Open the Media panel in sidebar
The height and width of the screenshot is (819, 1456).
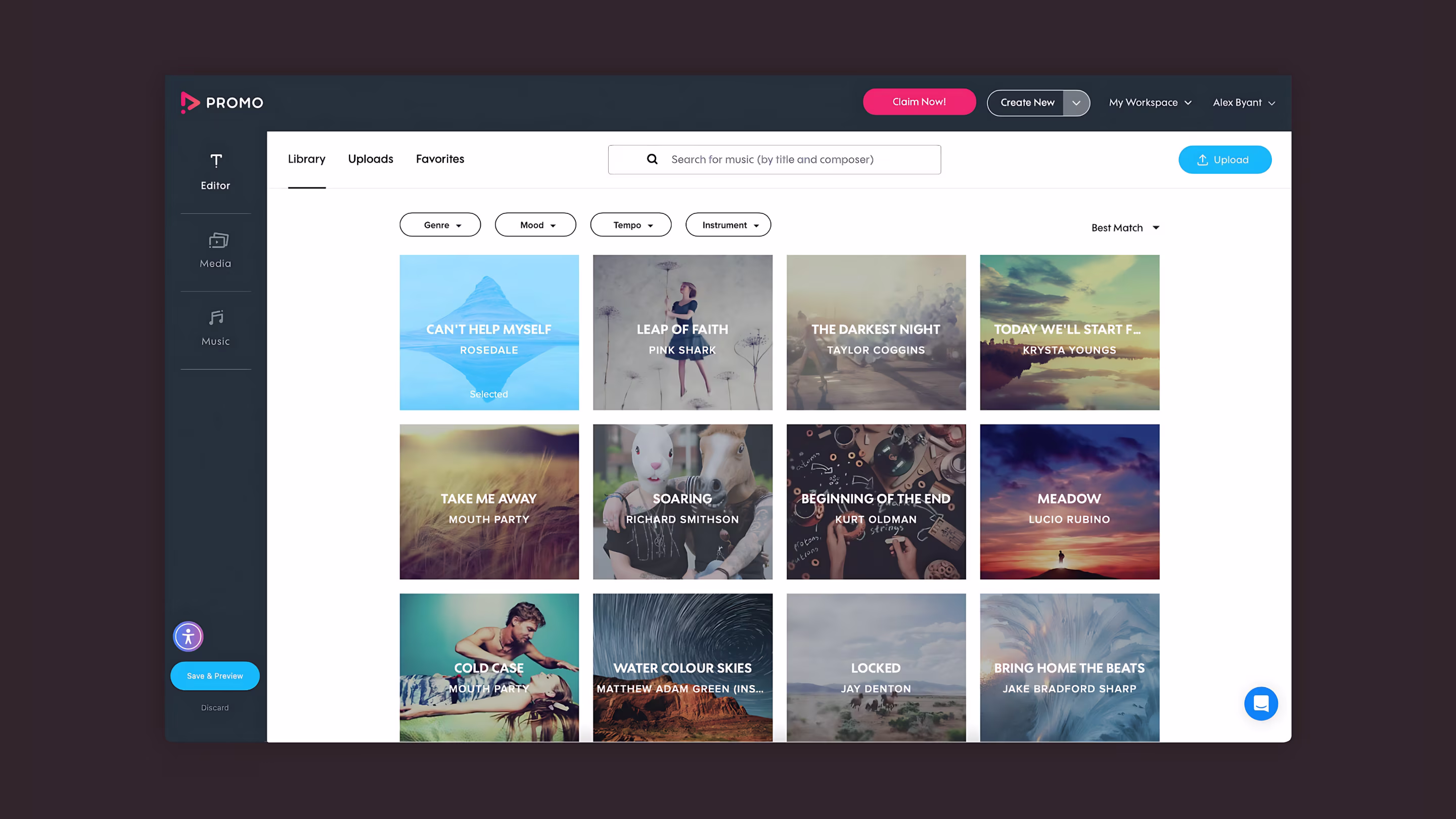(x=215, y=250)
